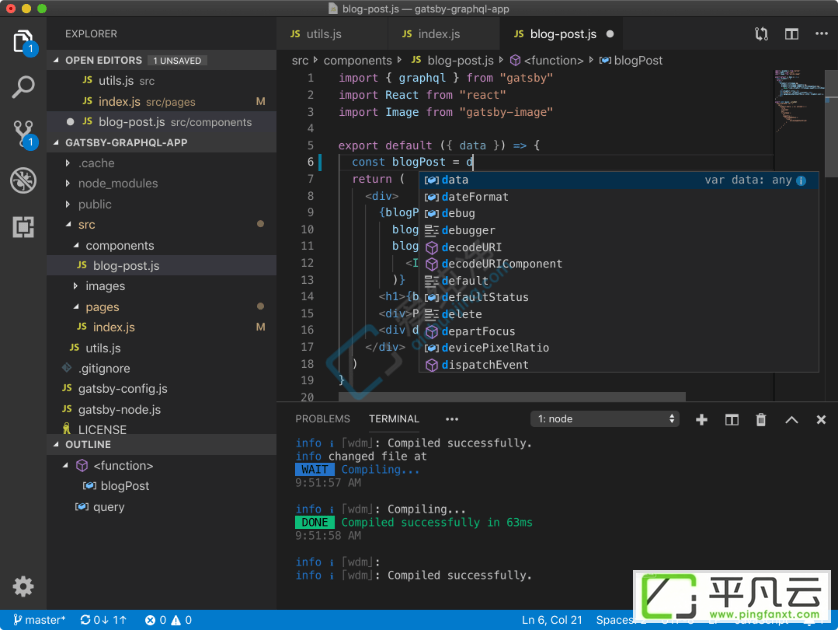This screenshot has height=630, width=838.
Task: Open the editor More Actions ellipsis
Action: click(x=821, y=34)
